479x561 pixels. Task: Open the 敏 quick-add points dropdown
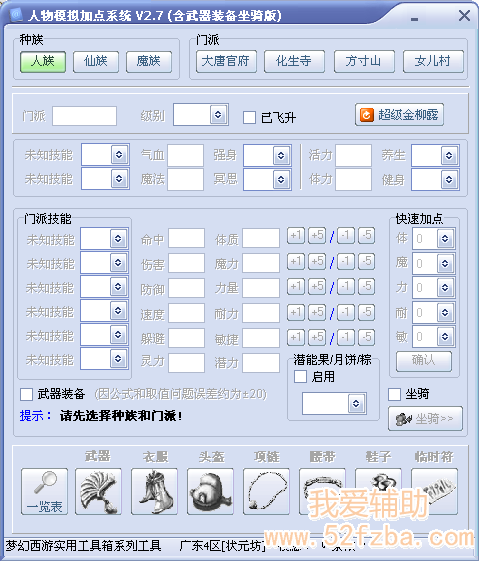pos(445,336)
